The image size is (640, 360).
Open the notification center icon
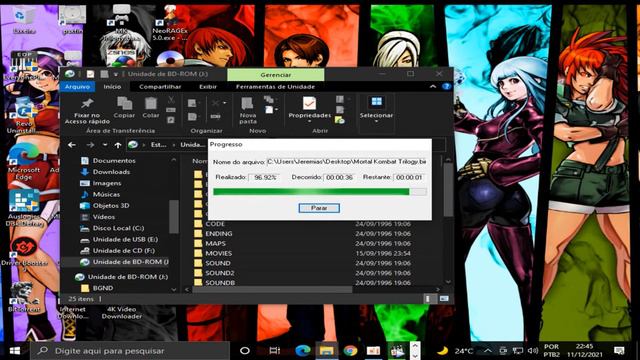click(619, 351)
